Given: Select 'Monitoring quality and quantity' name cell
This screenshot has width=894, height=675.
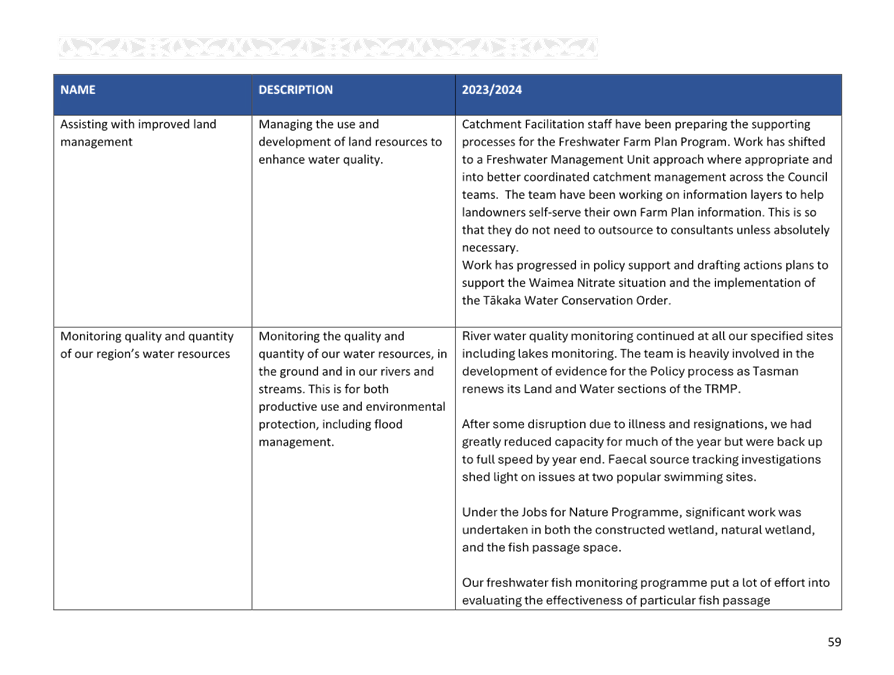Looking at the screenshot, I should click(153, 468).
